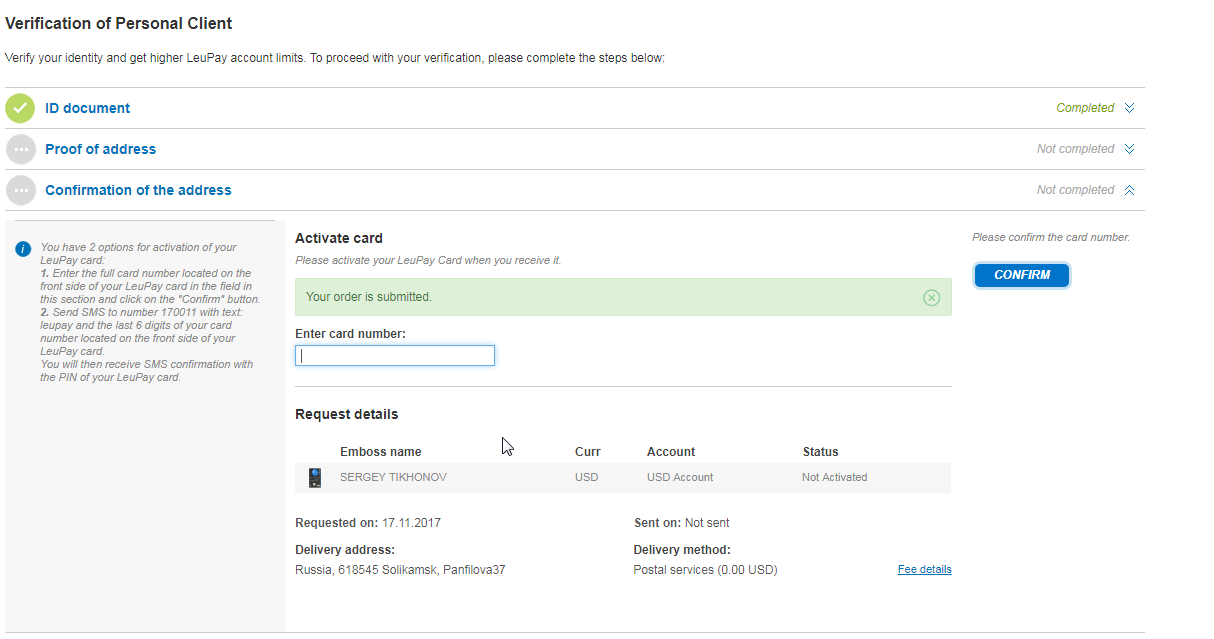The width and height of the screenshot is (1214, 639).
Task: Click the Not completed label for Proof of address
Action: 1075,149
